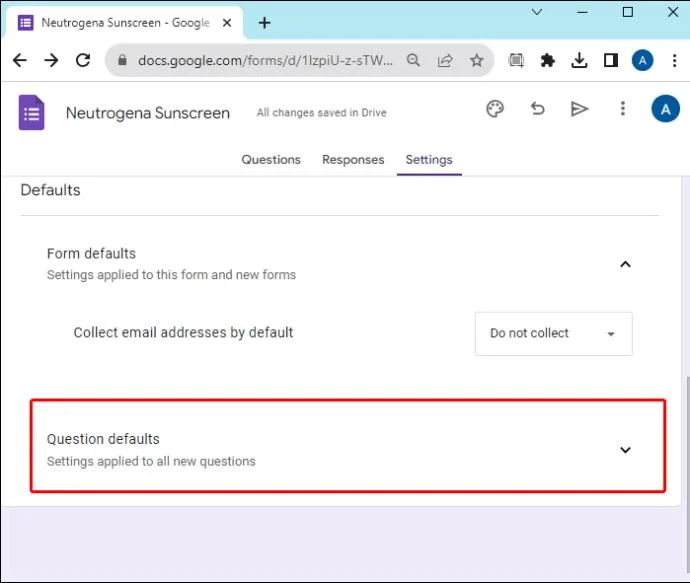The height and width of the screenshot is (583, 690).
Task: Click the screenshot capture extension icon
Action: [516, 60]
